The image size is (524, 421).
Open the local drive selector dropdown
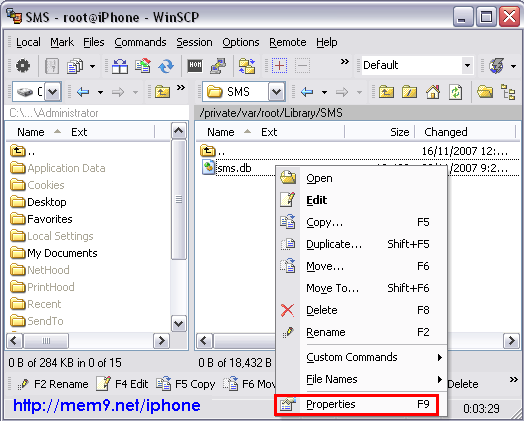pyautogui.click(x=53, y=92)
